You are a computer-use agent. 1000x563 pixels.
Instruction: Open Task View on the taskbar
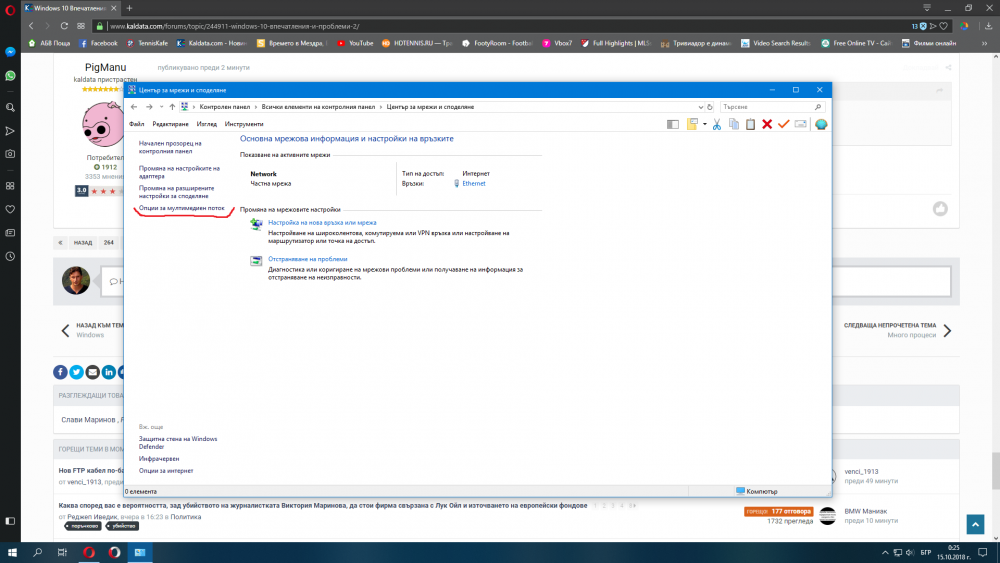click(x=62, y=553)
